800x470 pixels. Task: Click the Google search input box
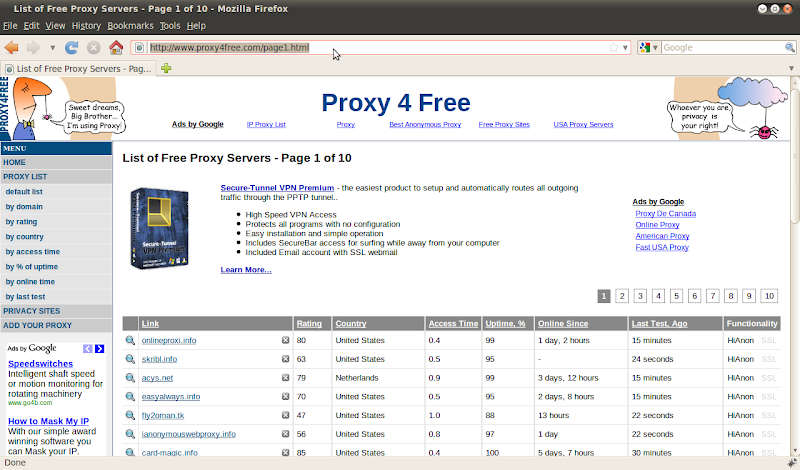point(722,47)
